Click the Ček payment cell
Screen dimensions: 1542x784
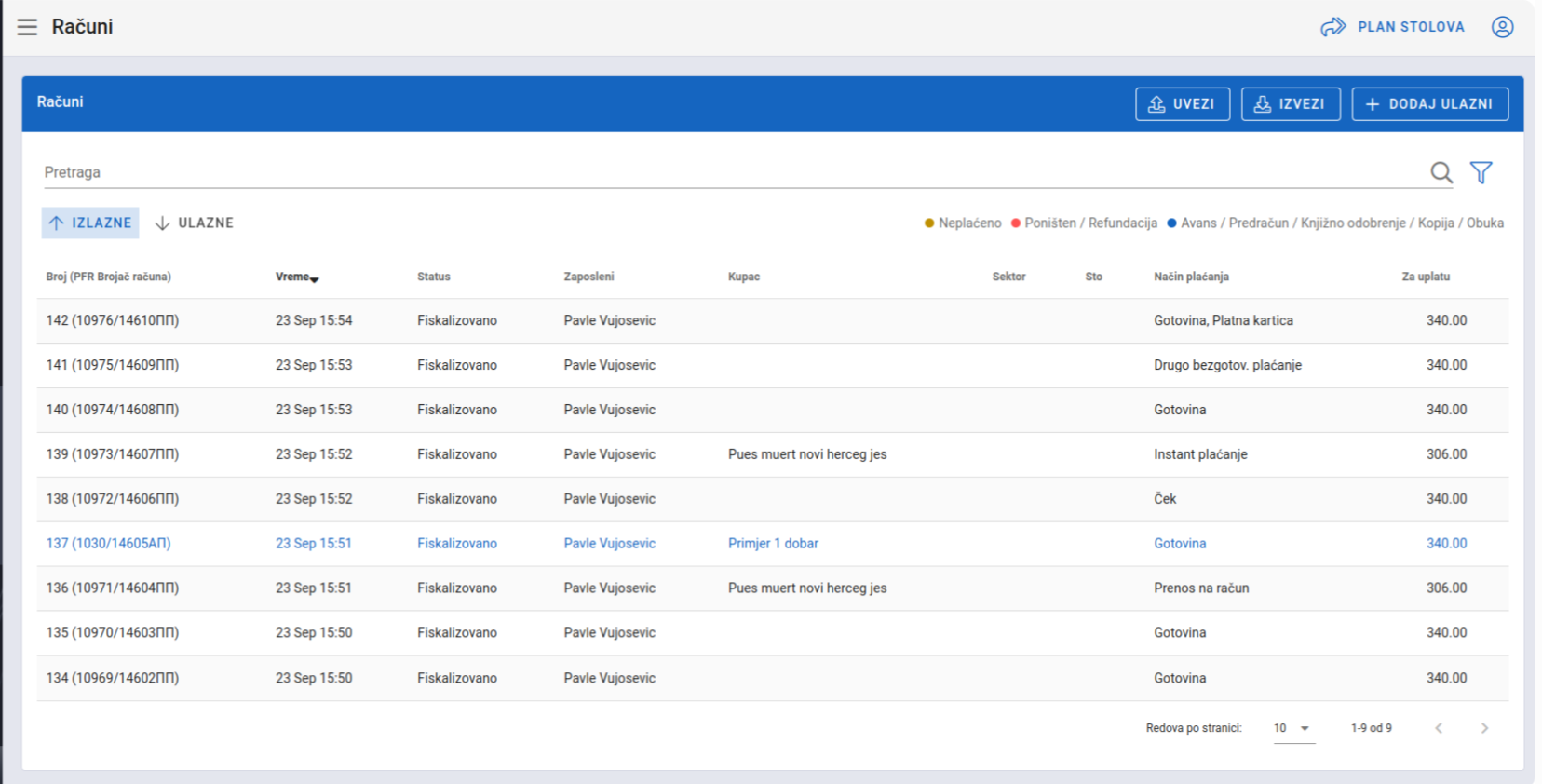(x=1165, y=499)
